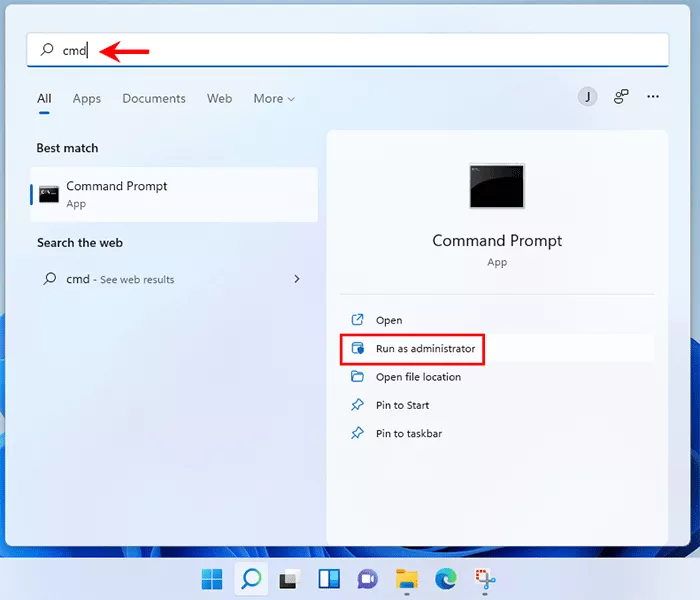The height and width of the screenshot is (600, 700).
Task: Click the Command Prompt title text
Action: click(x=497, y=241)
